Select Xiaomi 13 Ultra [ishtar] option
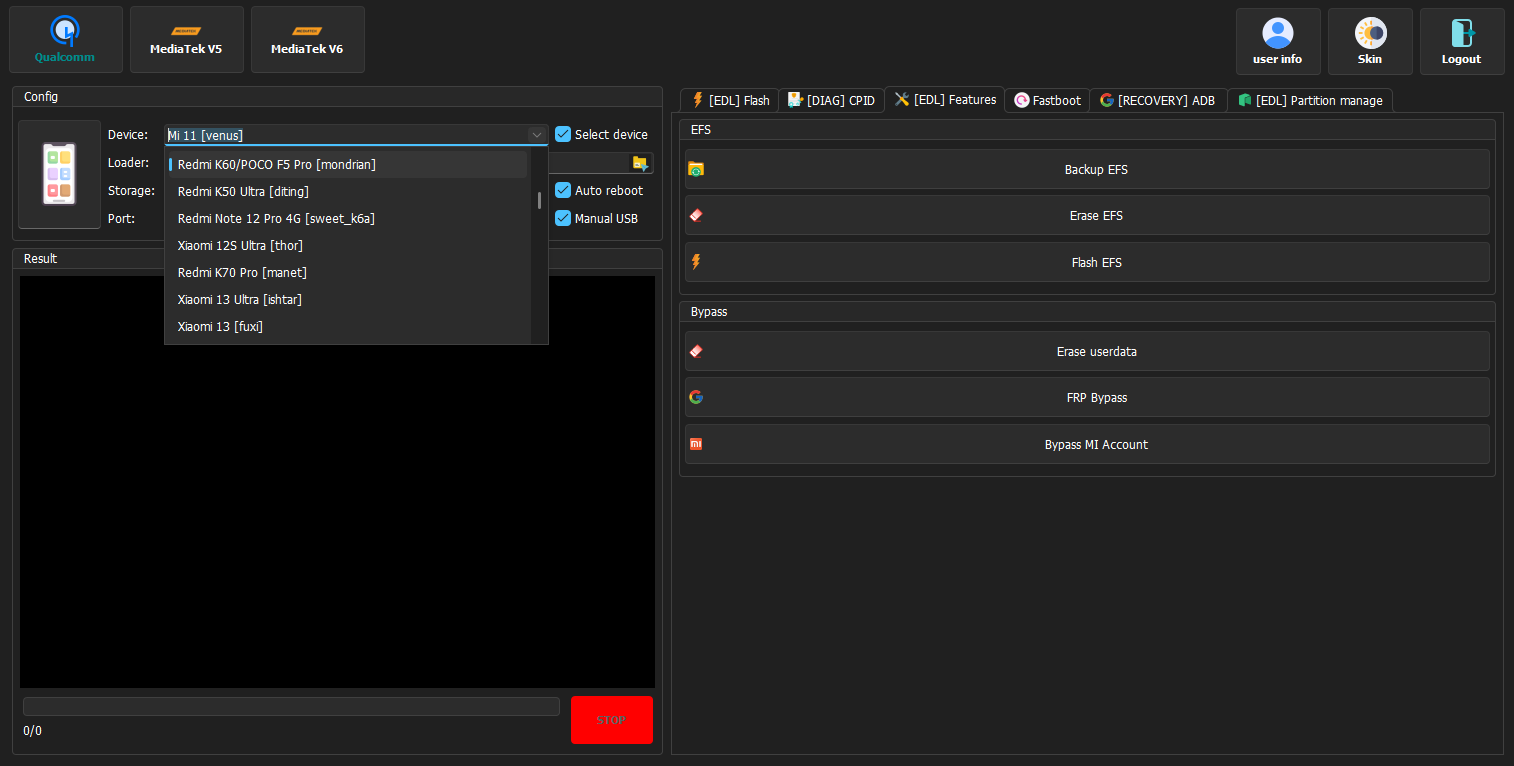Viewport: 1514px width, 766px height. coord(240,299)
